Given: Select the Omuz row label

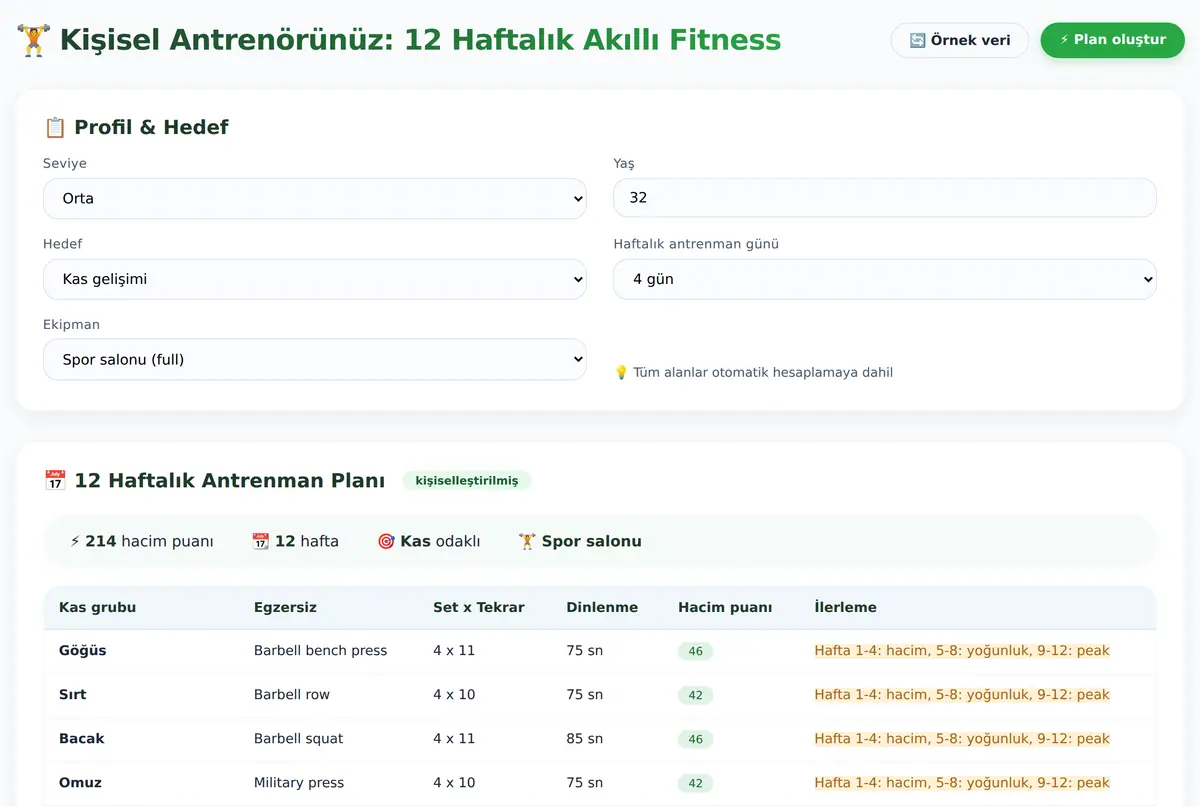Looking at the screenshot, I should 80,782.
